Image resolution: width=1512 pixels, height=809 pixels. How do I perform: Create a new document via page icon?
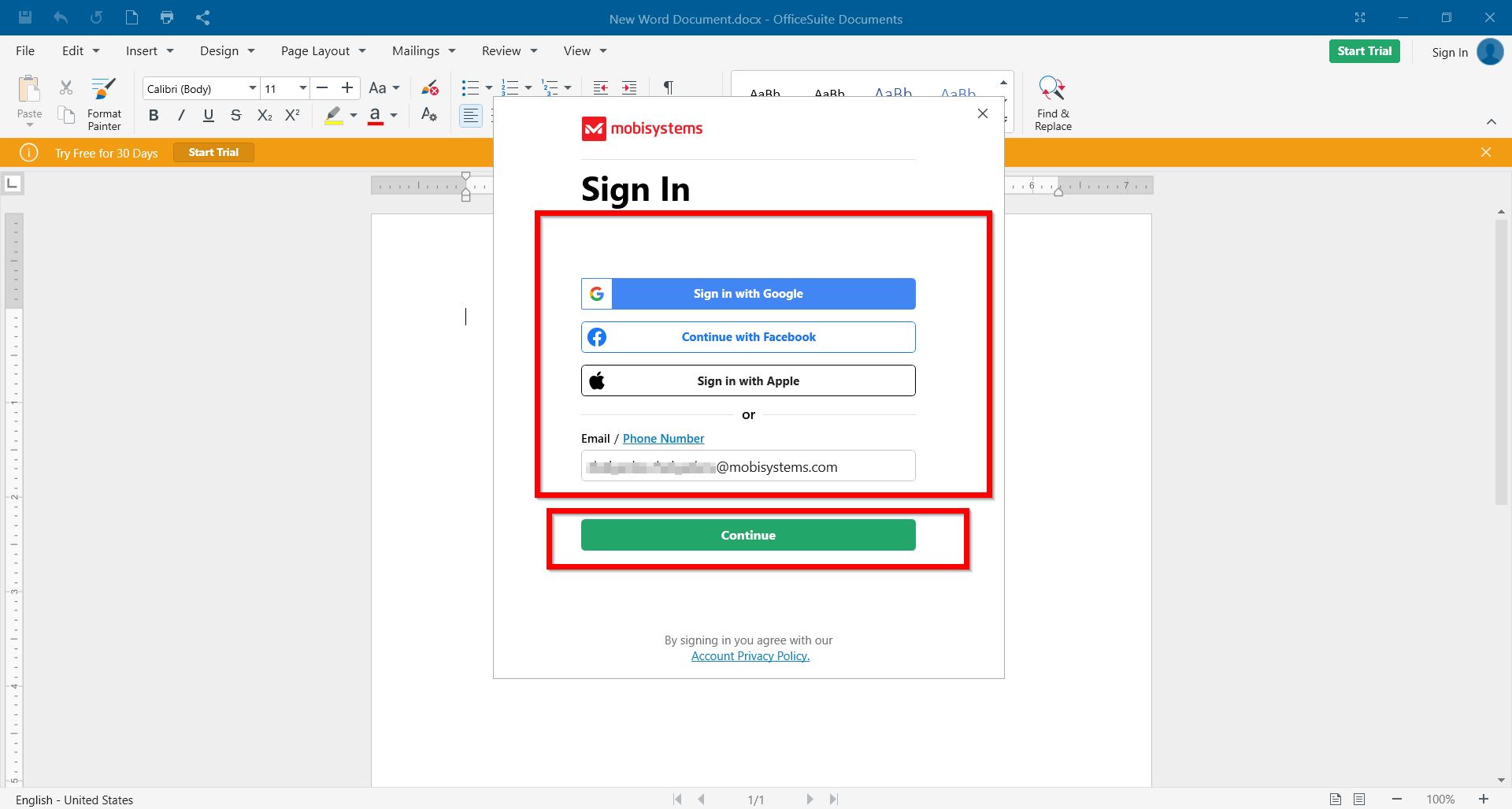[132, 17]
